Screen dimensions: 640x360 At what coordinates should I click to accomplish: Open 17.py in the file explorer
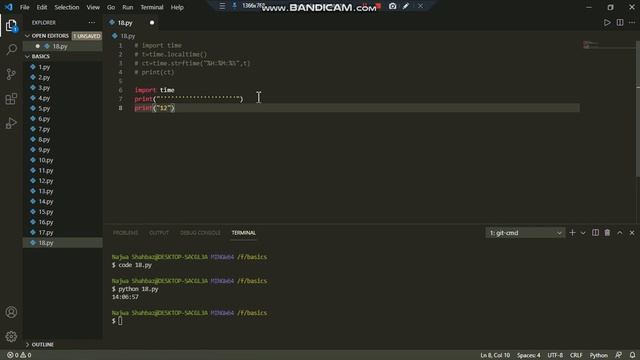tap(46, 232)
